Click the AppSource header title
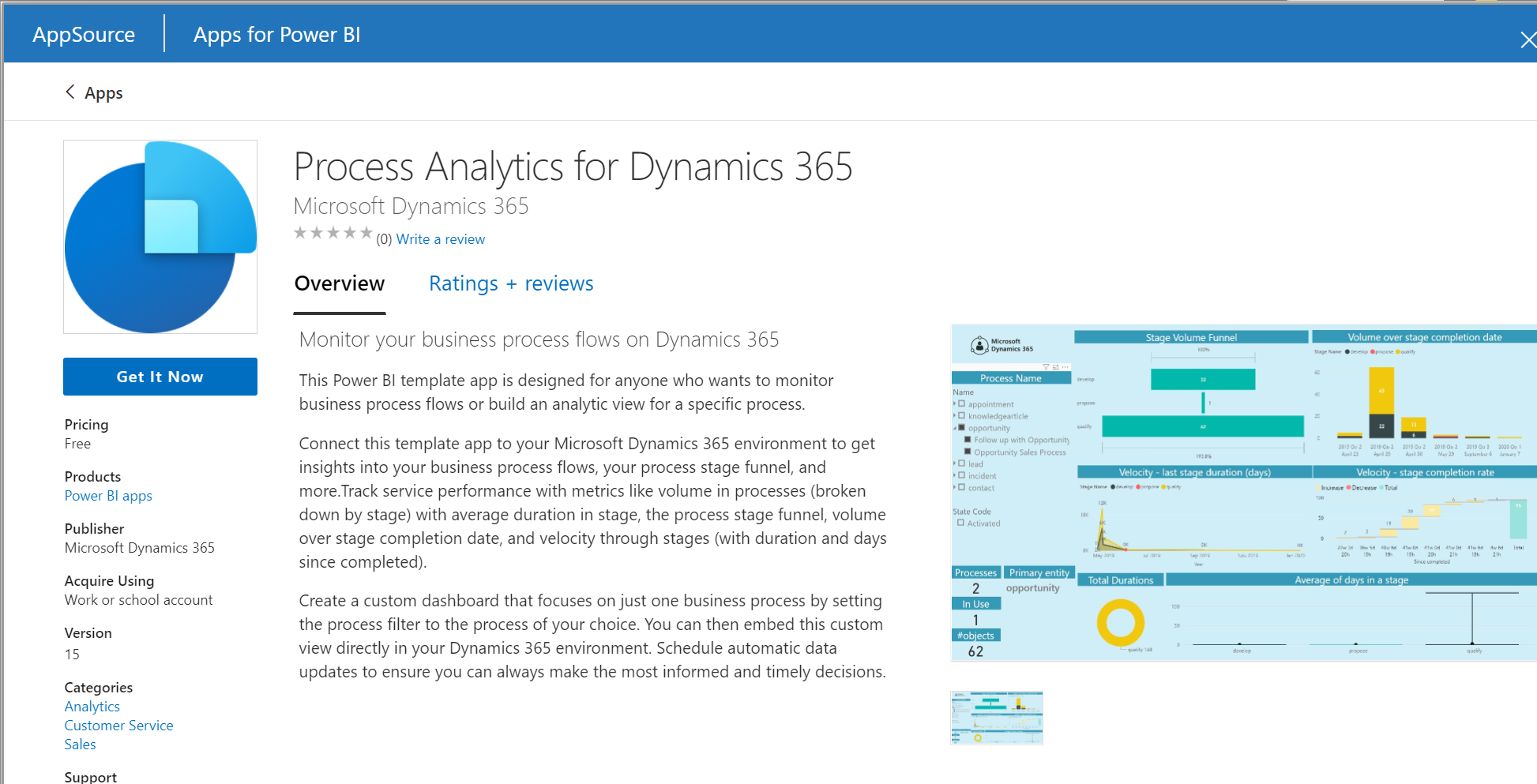This screenshot has height=784, width=1537. pos(84,35)
